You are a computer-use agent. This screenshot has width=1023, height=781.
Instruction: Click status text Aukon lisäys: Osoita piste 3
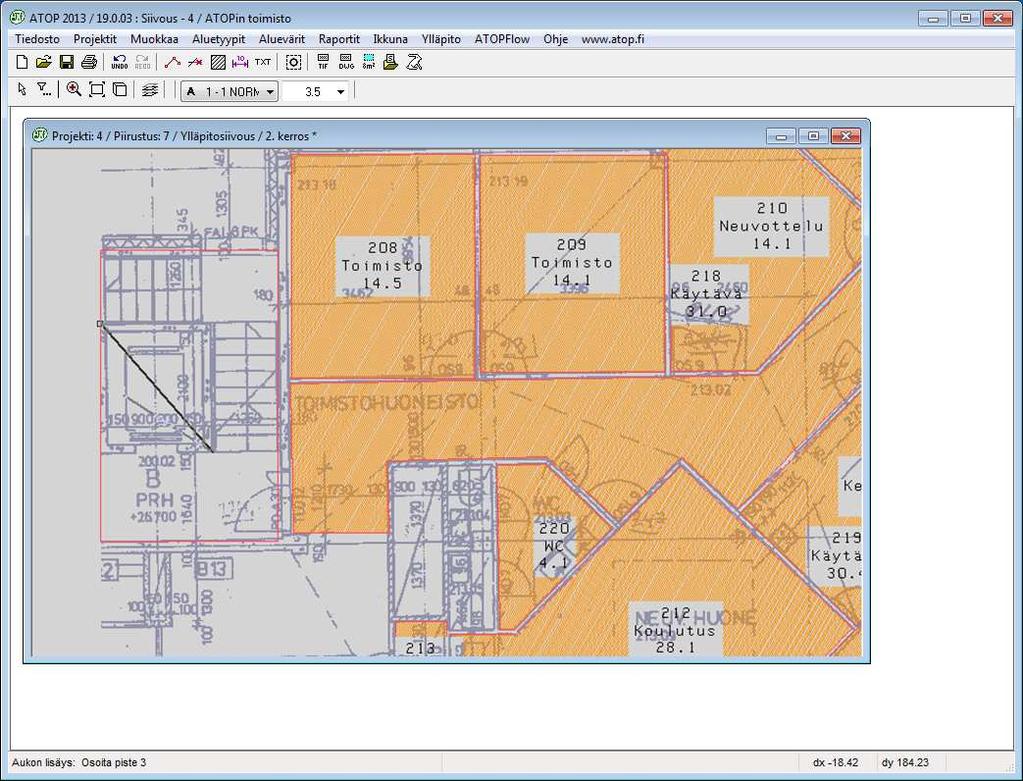79,762
